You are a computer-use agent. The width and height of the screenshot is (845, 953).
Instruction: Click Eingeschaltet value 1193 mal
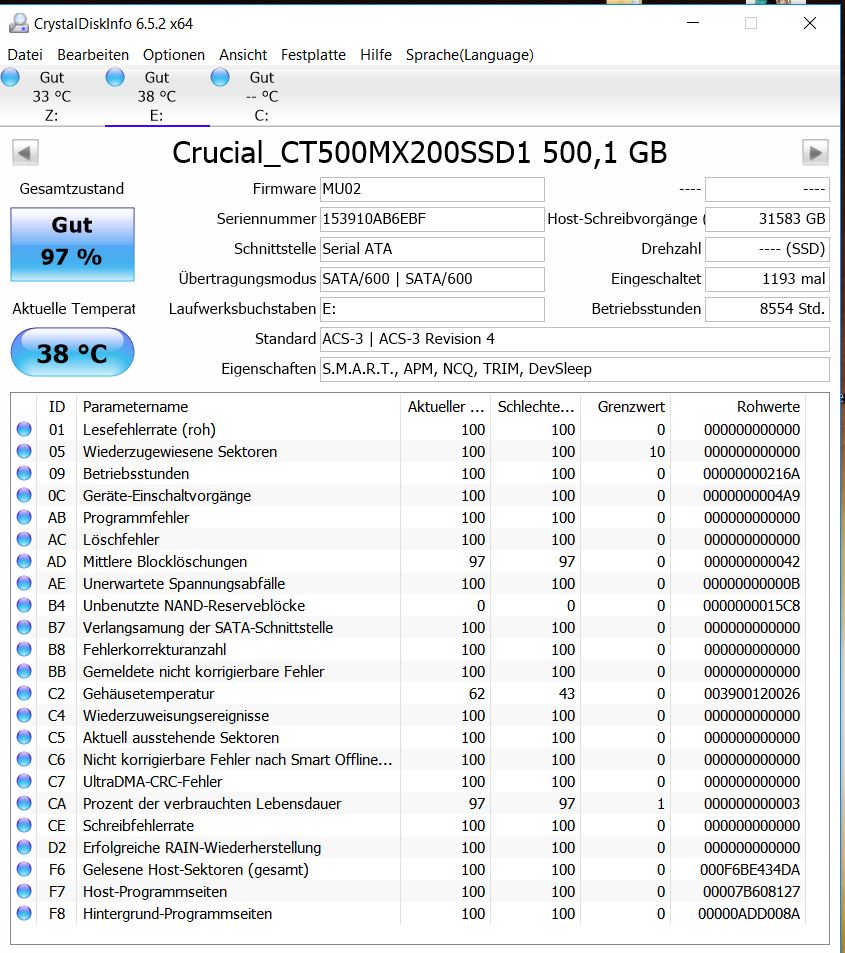tap(767, 279)
